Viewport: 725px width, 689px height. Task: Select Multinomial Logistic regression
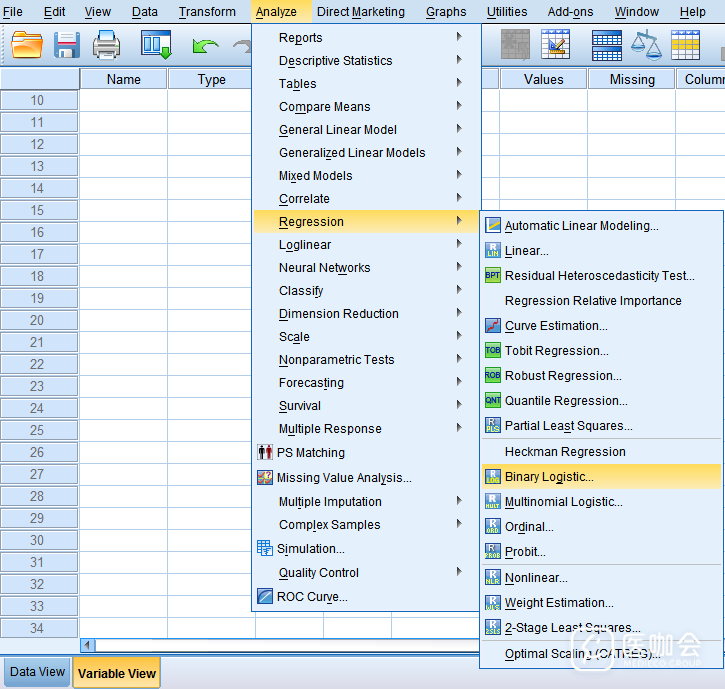coord(563,502)
